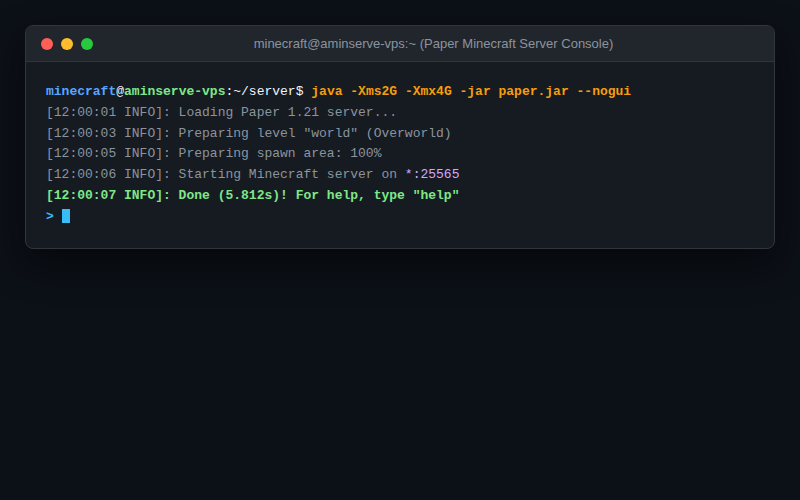Click the Starting Minecraft server log line

click(253, 174)
